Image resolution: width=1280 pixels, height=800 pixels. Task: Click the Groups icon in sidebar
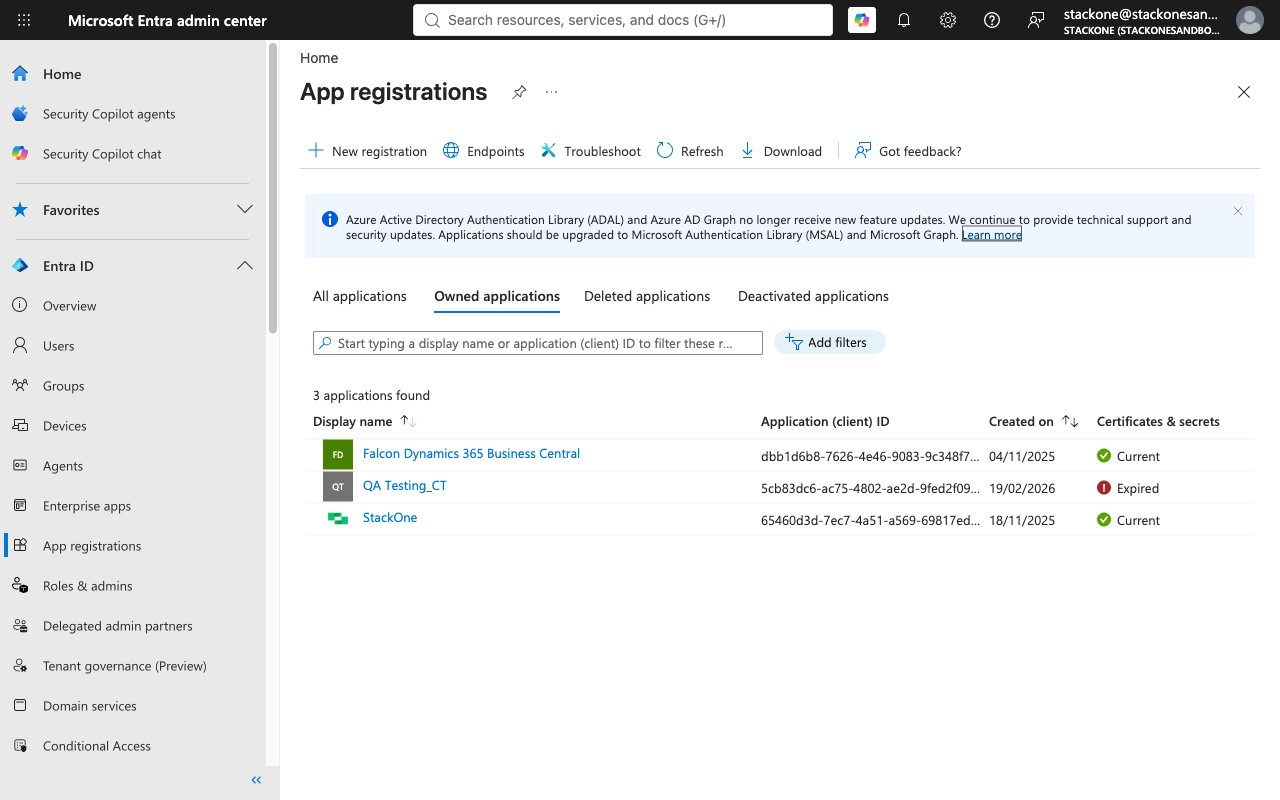20,386
